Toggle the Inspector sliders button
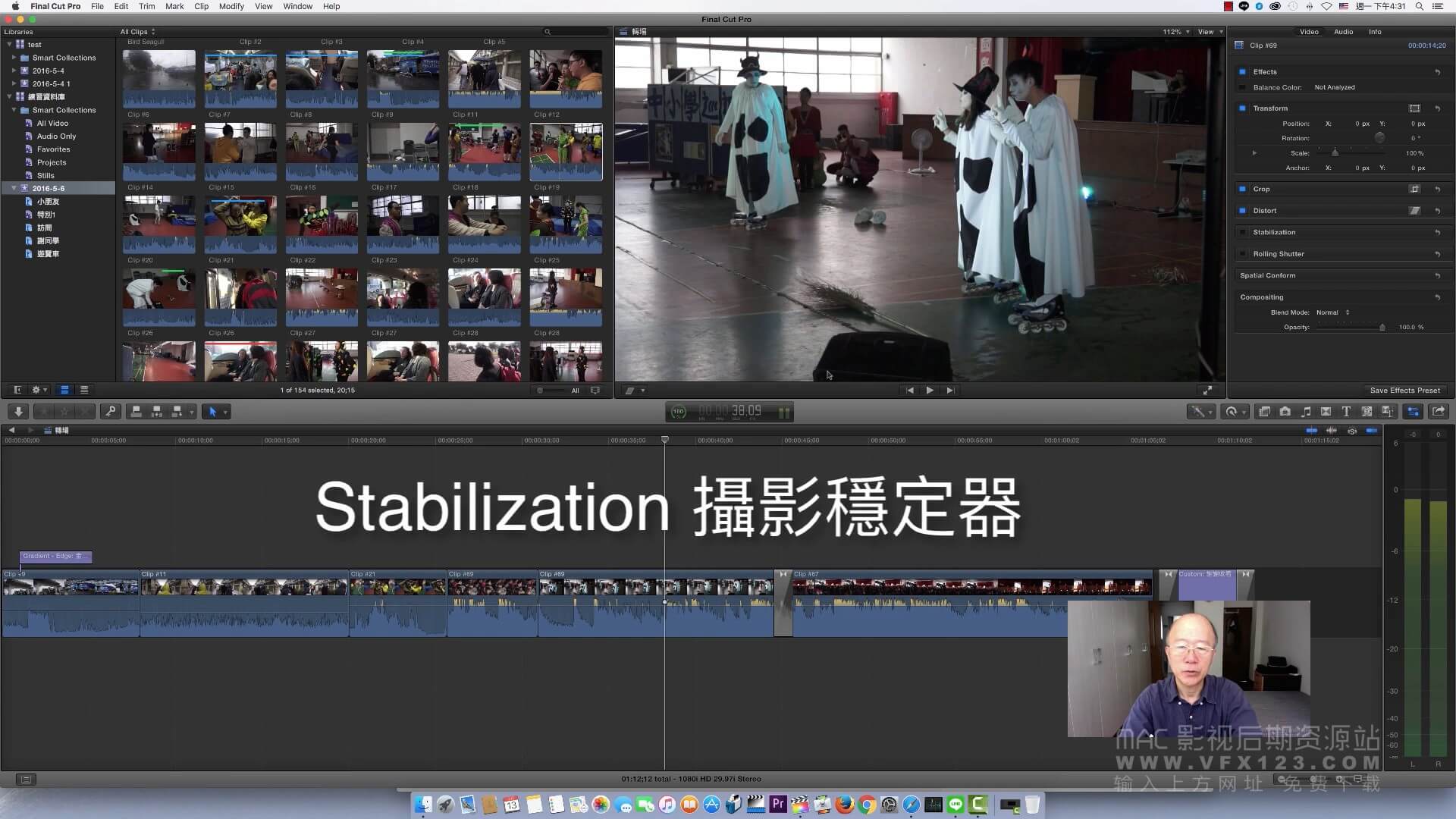1456x819 pixels. 1413,412
